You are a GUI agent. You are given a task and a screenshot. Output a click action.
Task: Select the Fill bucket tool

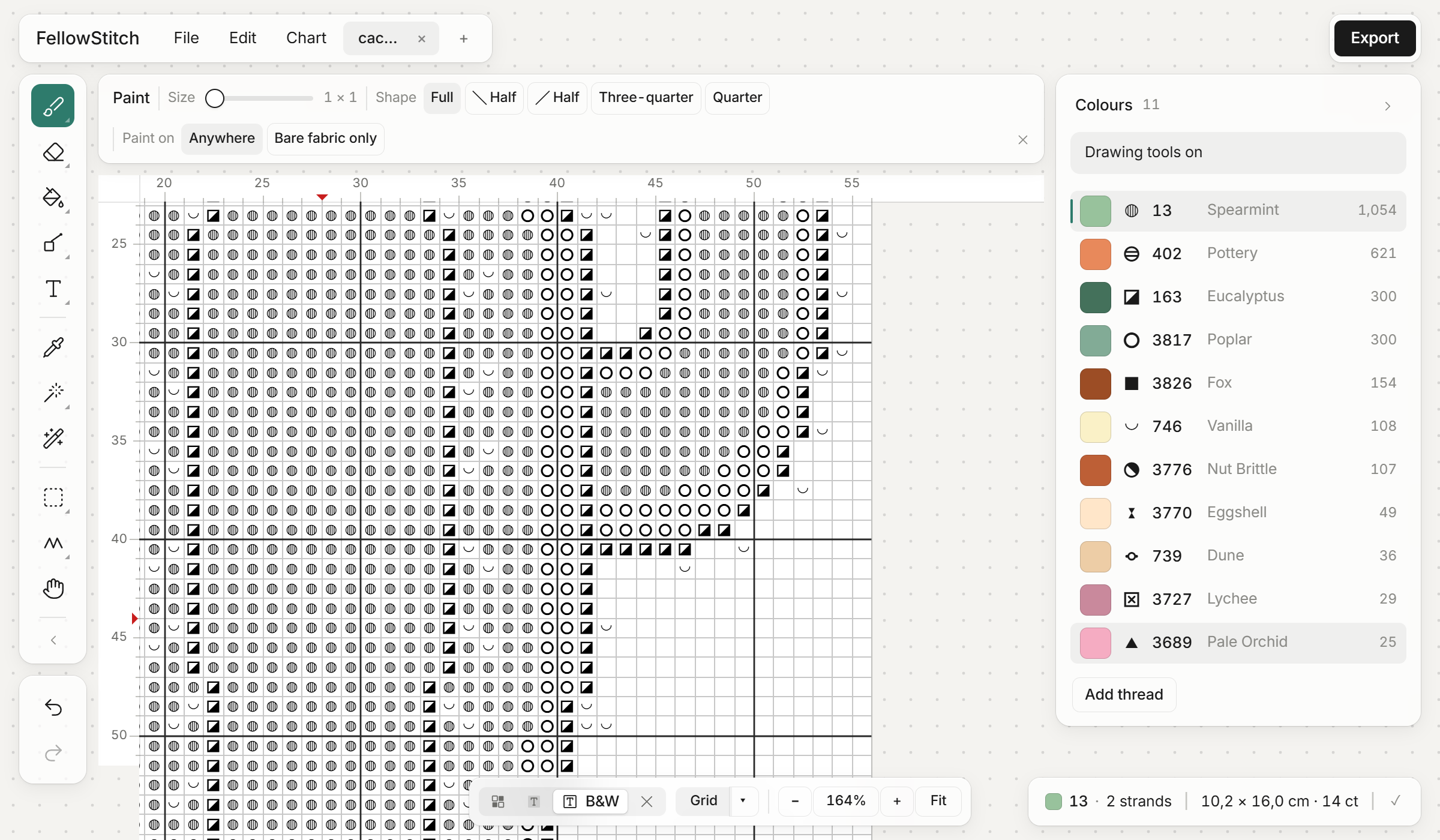tap(53, 197)
